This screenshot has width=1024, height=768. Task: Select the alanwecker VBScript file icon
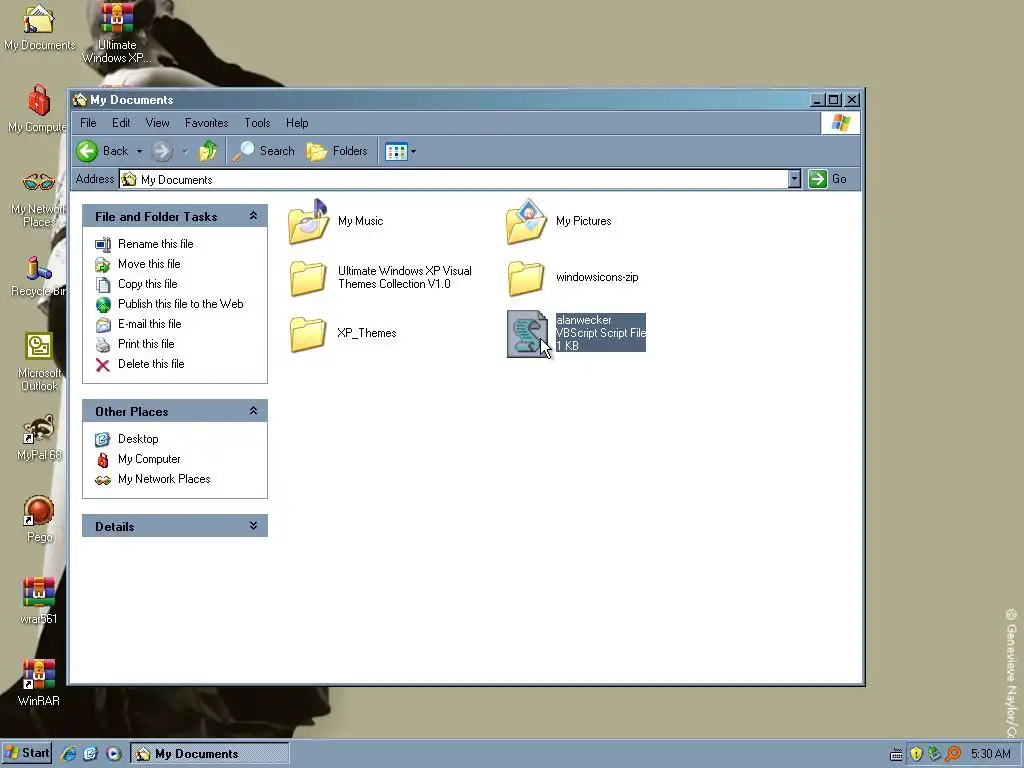click(528, 334)
